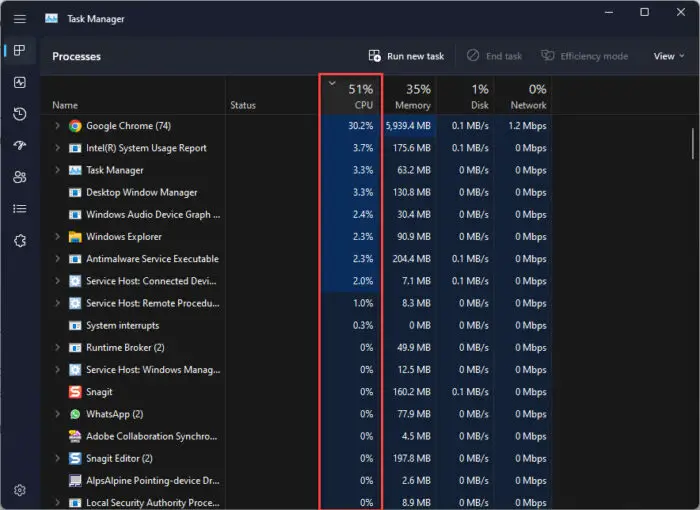Sort by the Memory column header

410,95
